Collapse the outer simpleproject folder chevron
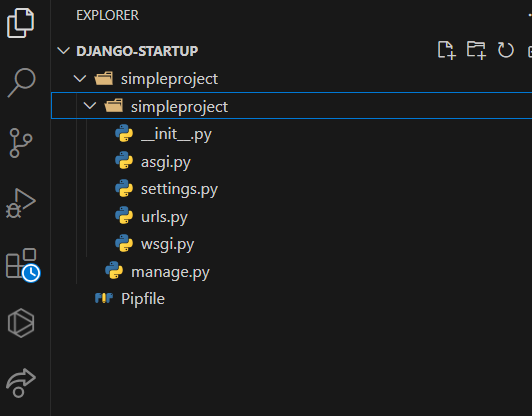 pyautogui.click(x=80, y=79)
